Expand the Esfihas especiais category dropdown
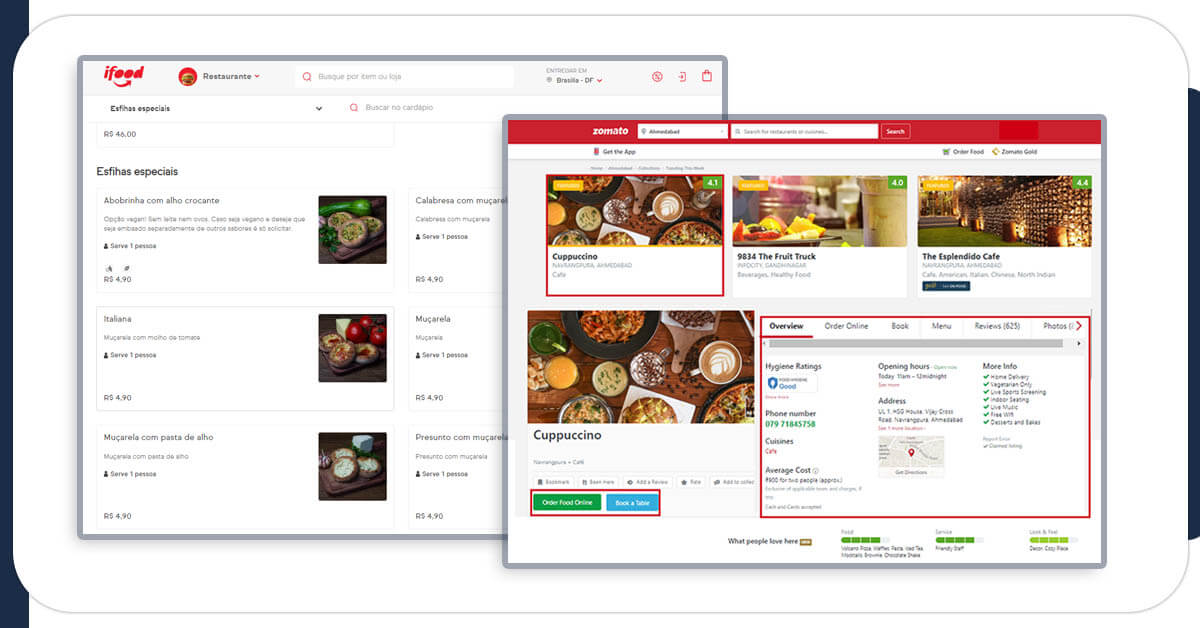The height and width of the screenshot is (628, 1200). 216,108
